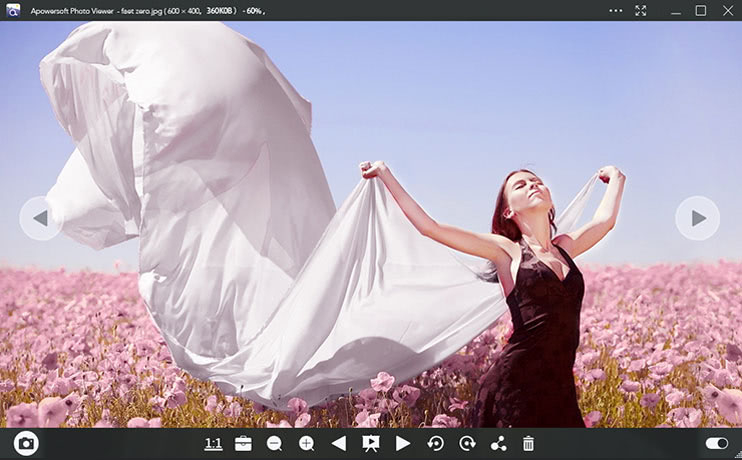Share the current photo
Image resolution: width=742 pixels, height=460 pixels.
[498, 443]
